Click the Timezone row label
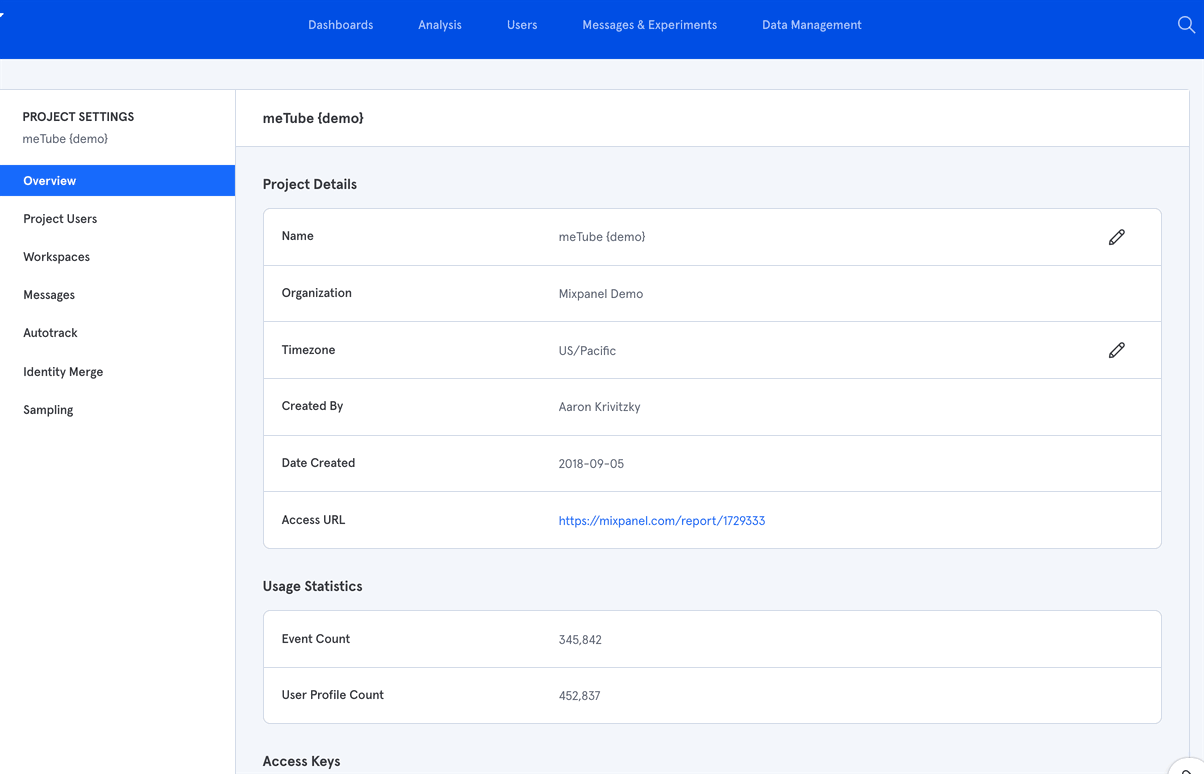Image resolution: width=1204 pixels, height=774 pixels. tap(309, 350)
